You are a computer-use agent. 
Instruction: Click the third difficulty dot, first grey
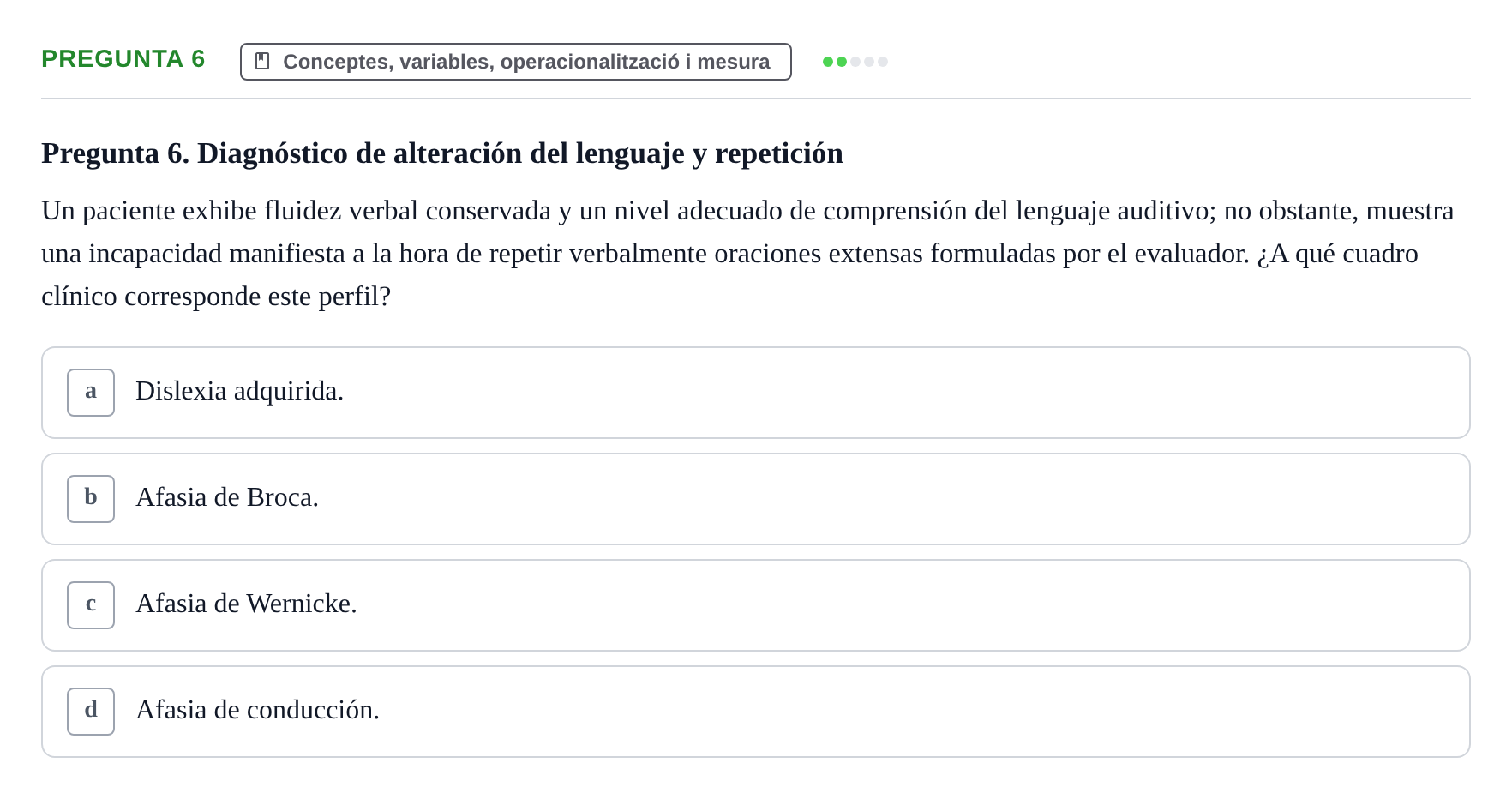click(855, 62)
